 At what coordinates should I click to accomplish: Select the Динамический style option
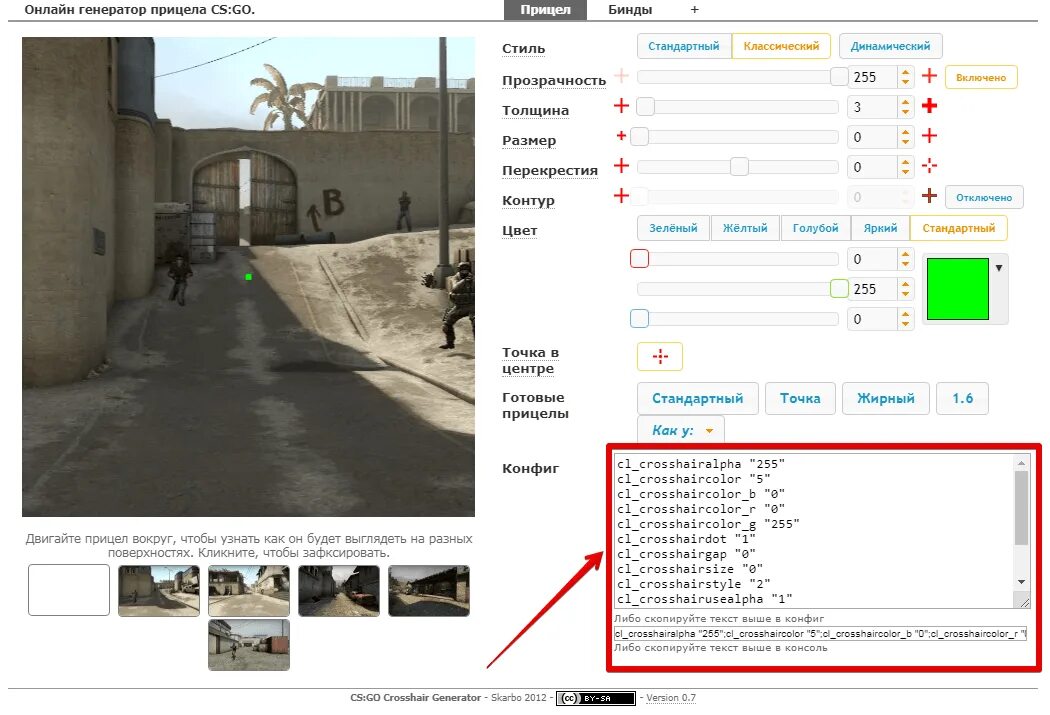tap(890, 46)
